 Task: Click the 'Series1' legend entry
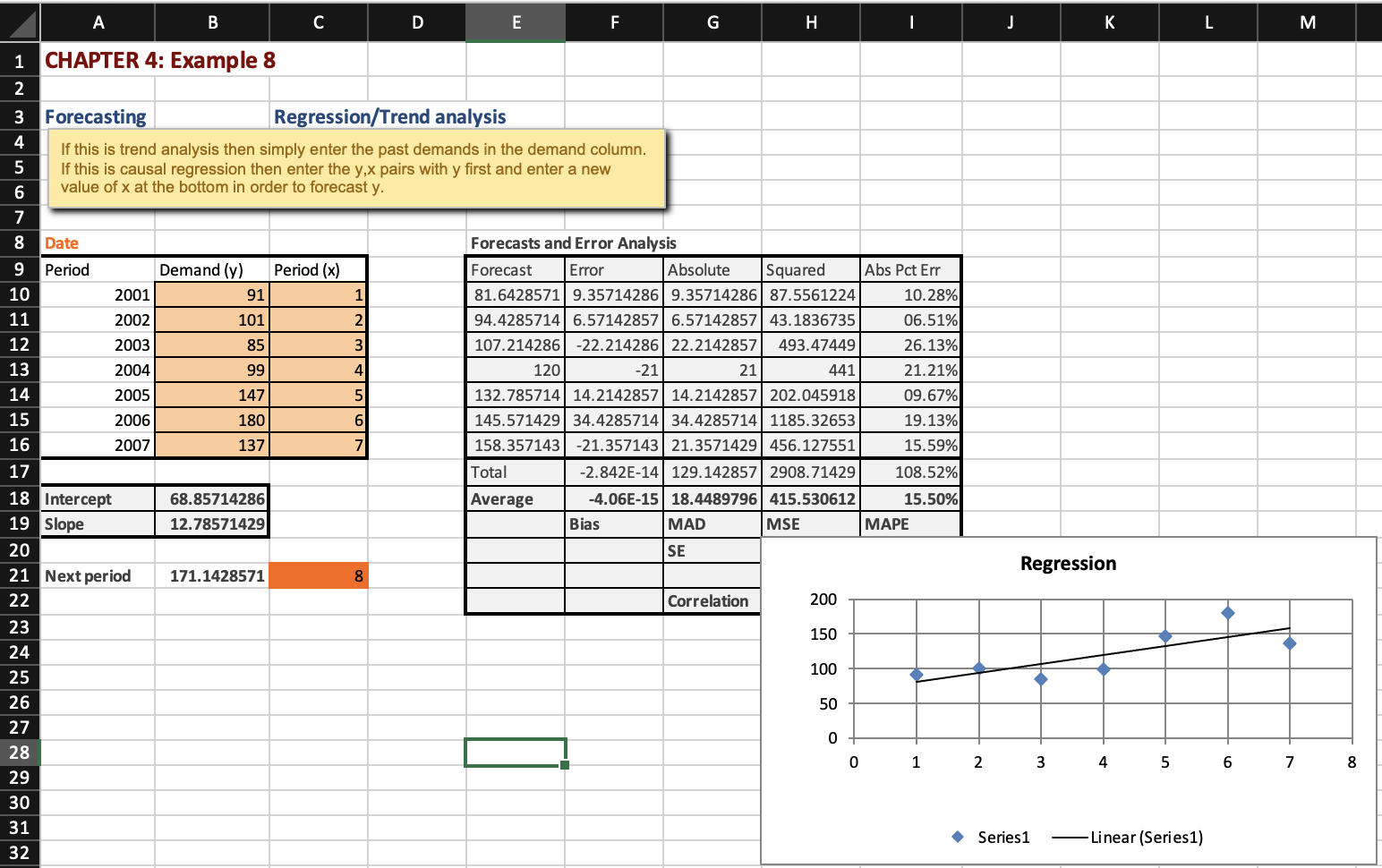pyautogui.click(x=991, y=837)
